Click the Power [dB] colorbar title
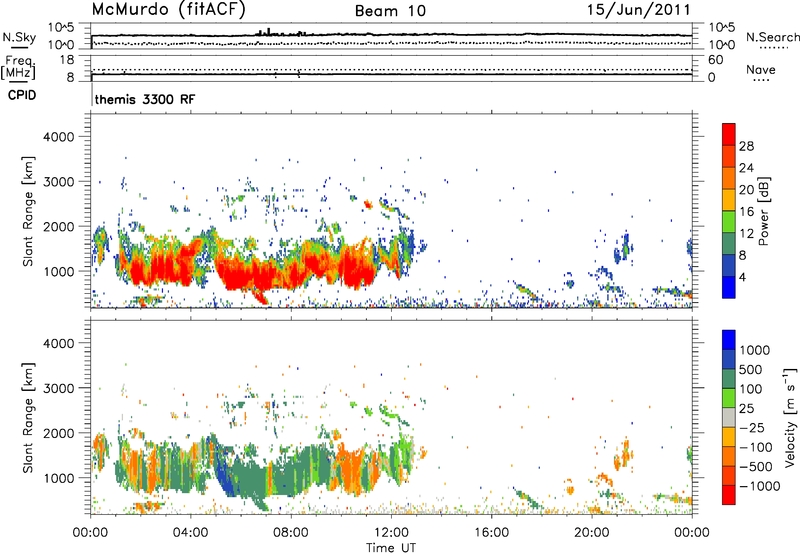 pos(763,211)
